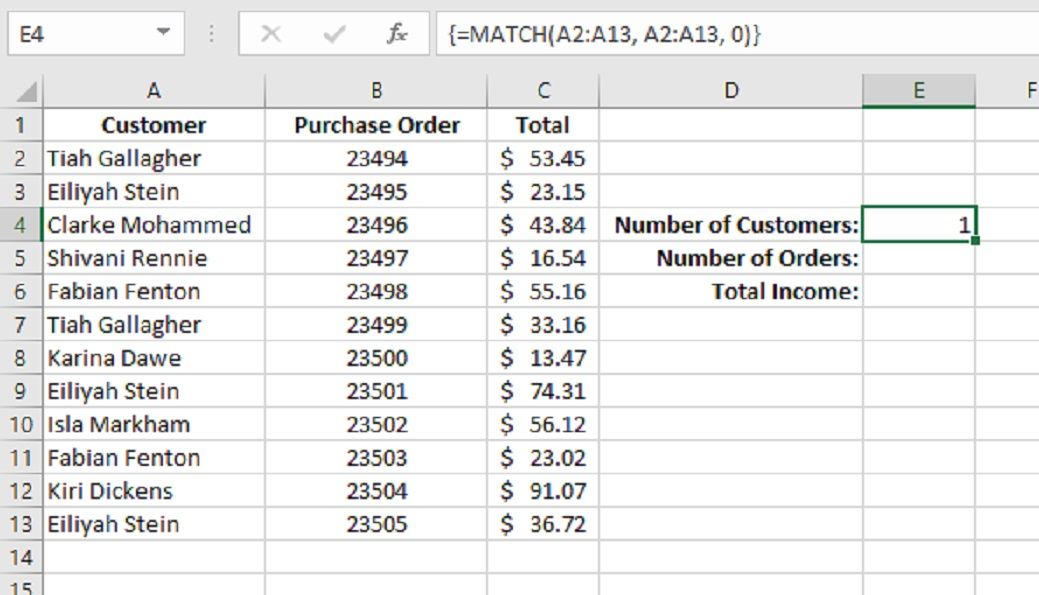Select row 14 header
The height and width of the screenshot is (595, 1039).
(21, 557)
